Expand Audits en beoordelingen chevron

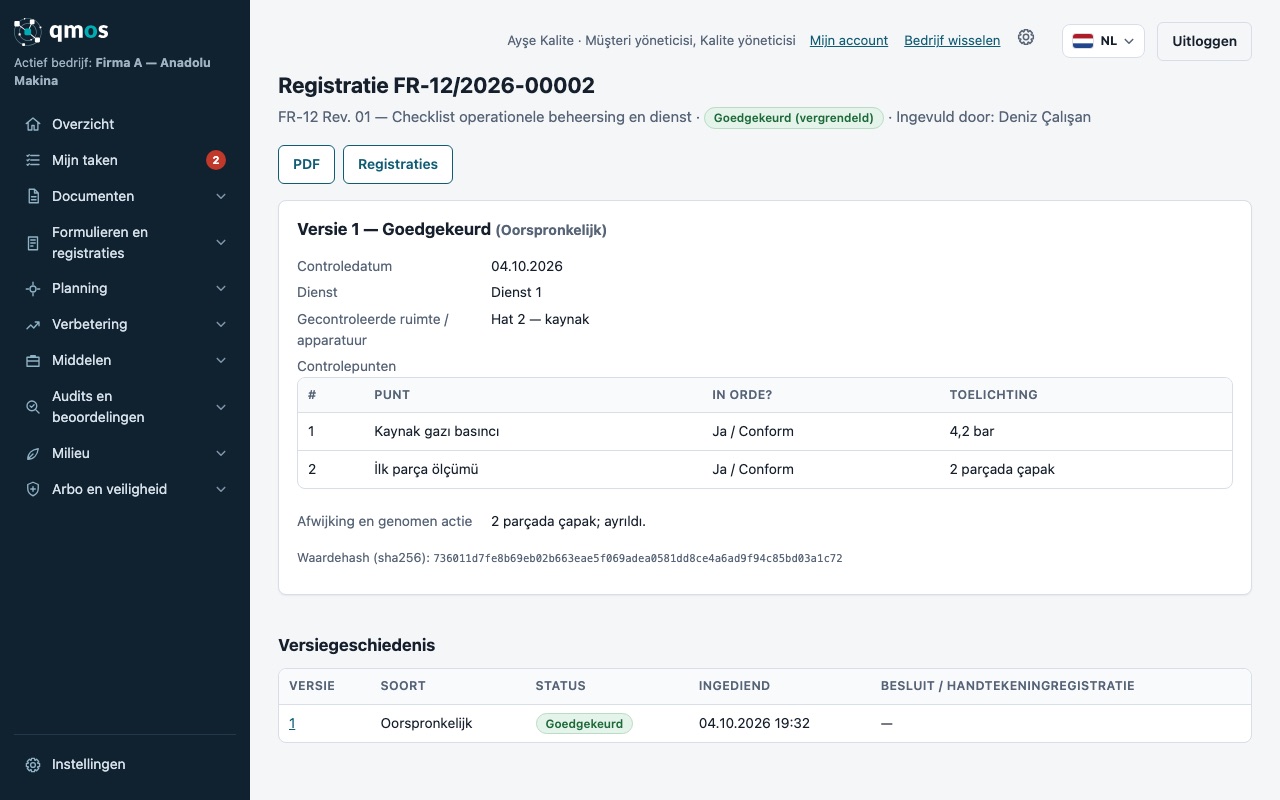tap(221, 406)
